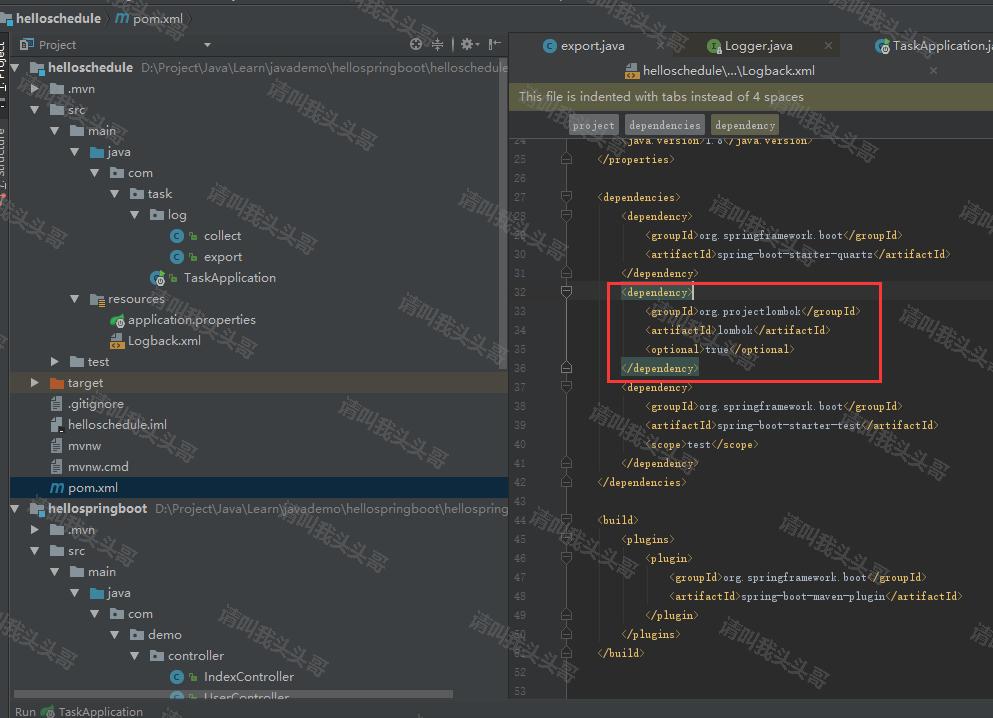Click the scope test line in editor
Image resolution: width=993 pixels, height=718 pixels.
pyautogui.click(x=701, y=444)
